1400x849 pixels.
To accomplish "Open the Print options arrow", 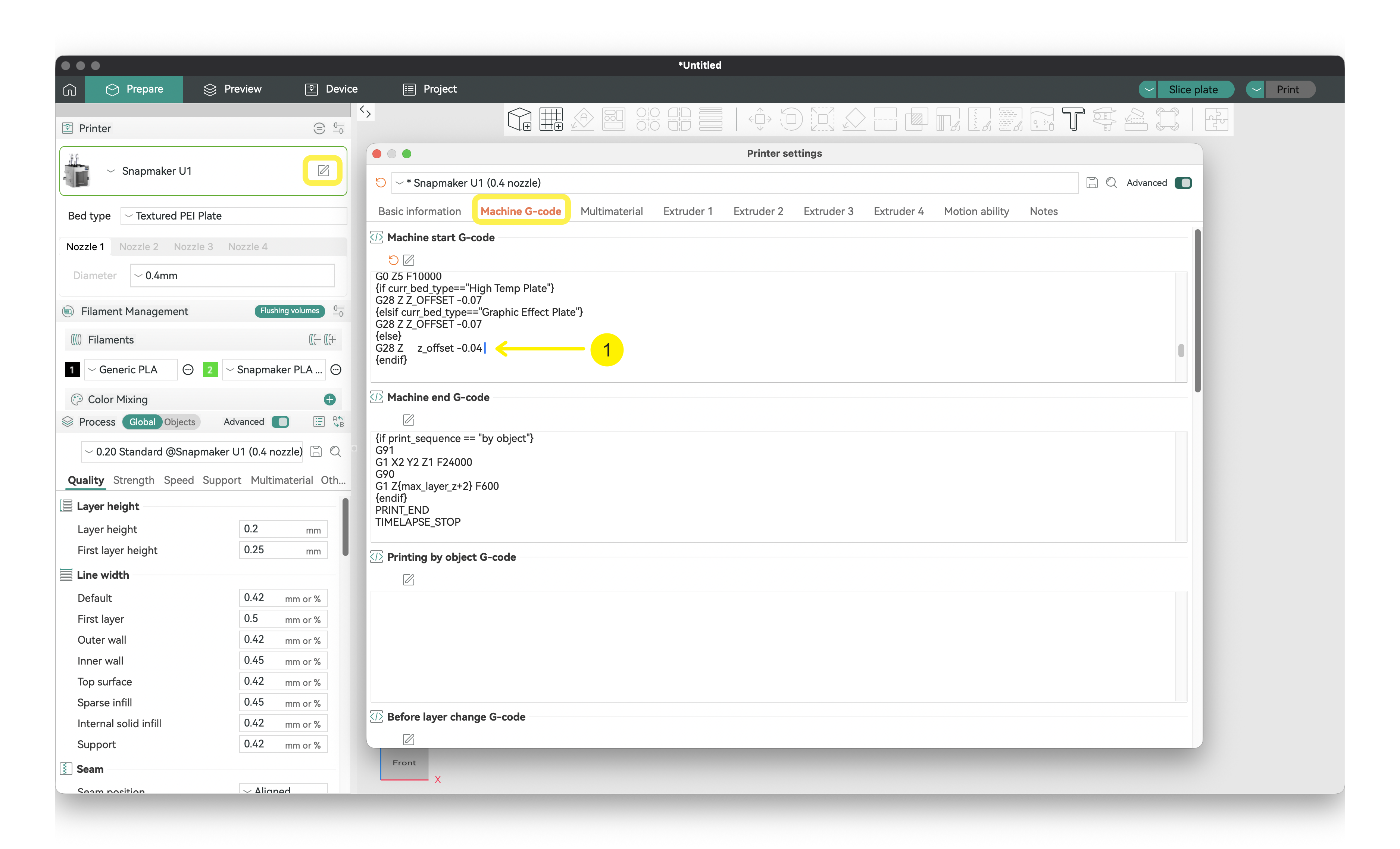I will click(1256, 89).
